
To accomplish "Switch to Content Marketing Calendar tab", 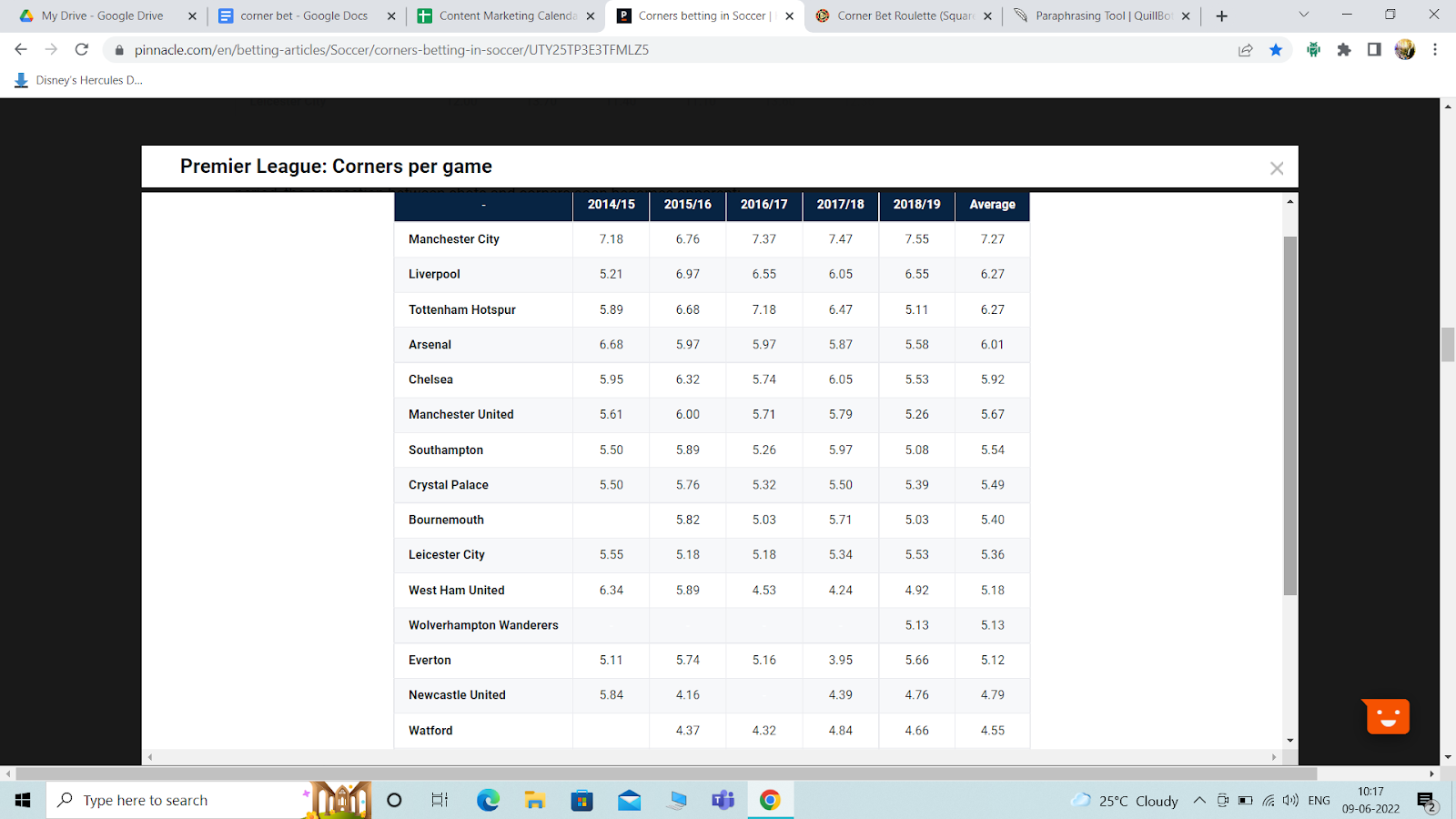I will [508, 15].
